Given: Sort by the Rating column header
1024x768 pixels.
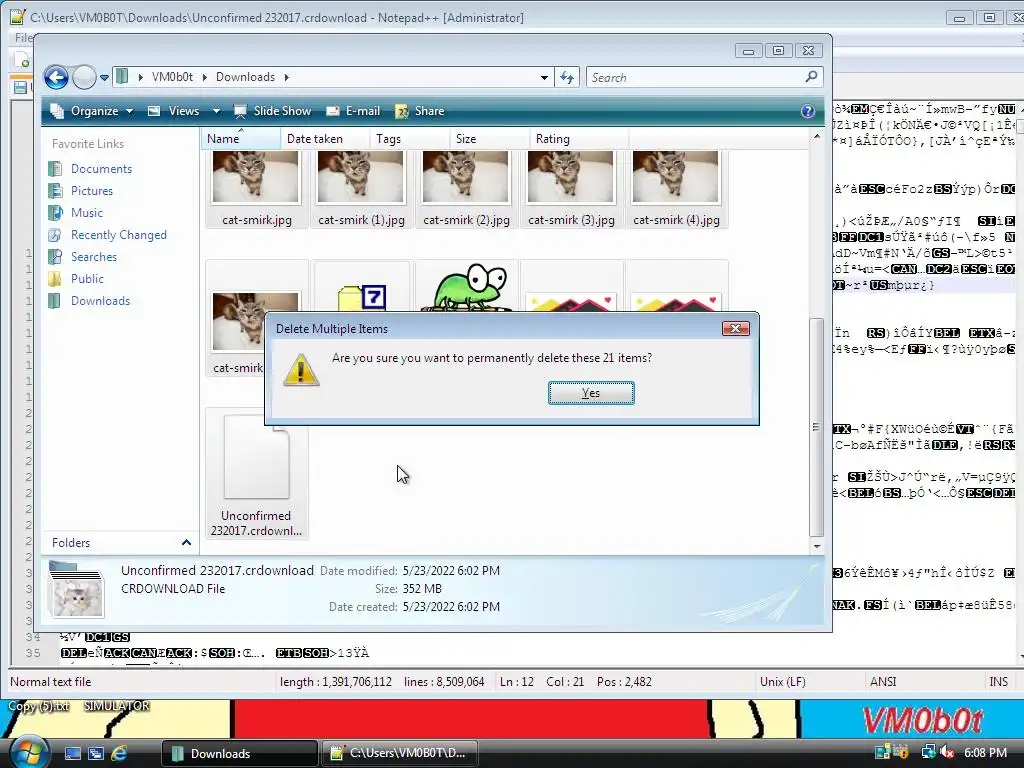Looking at the screenshot, I should pyautogui.click(x=579, y=138).
